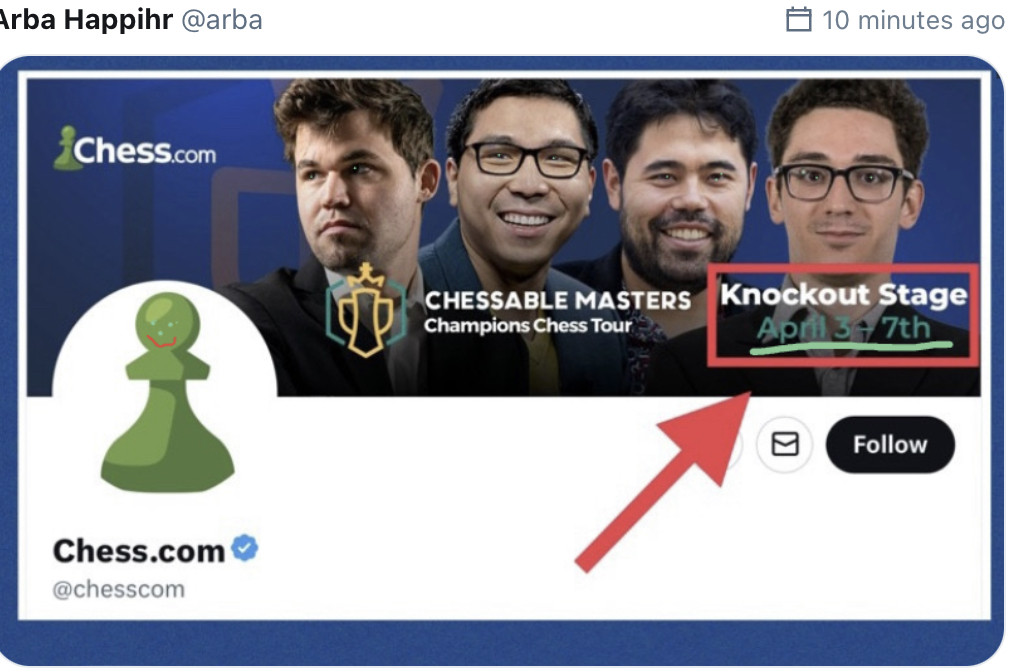1013x672 pixels.
Task: Click the partially hidden circular button behind the arrow
Action: tap(735, 446)
